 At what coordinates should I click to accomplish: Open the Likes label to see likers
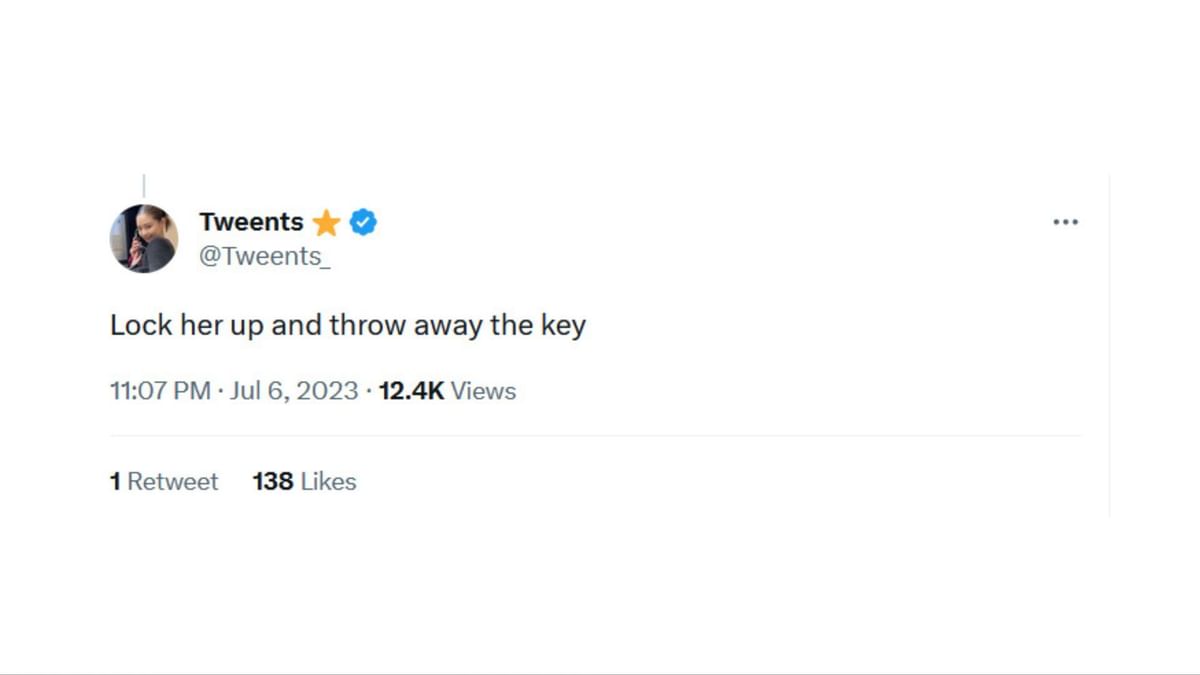click(328, 482)
